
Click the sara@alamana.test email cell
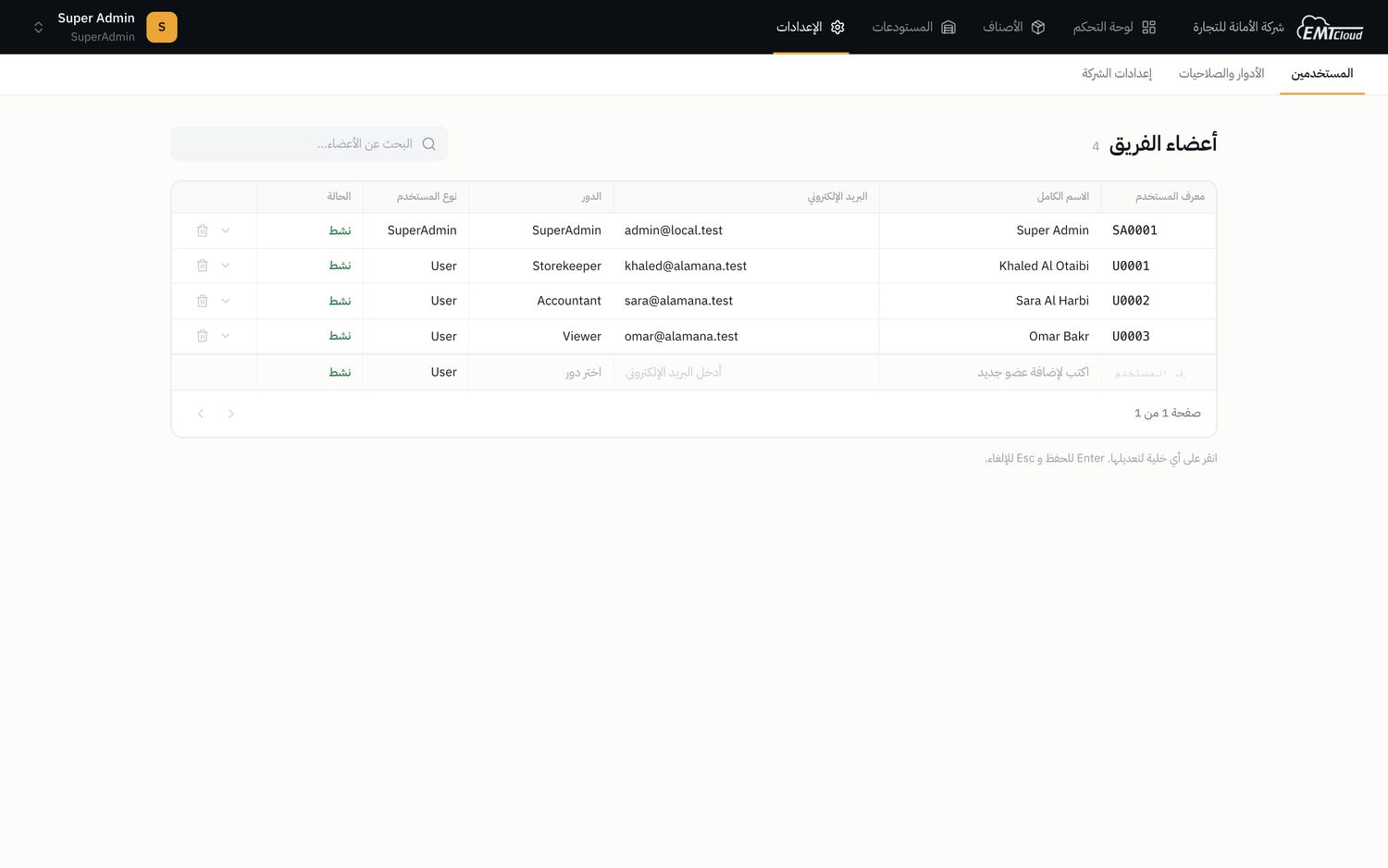(746, 301)
